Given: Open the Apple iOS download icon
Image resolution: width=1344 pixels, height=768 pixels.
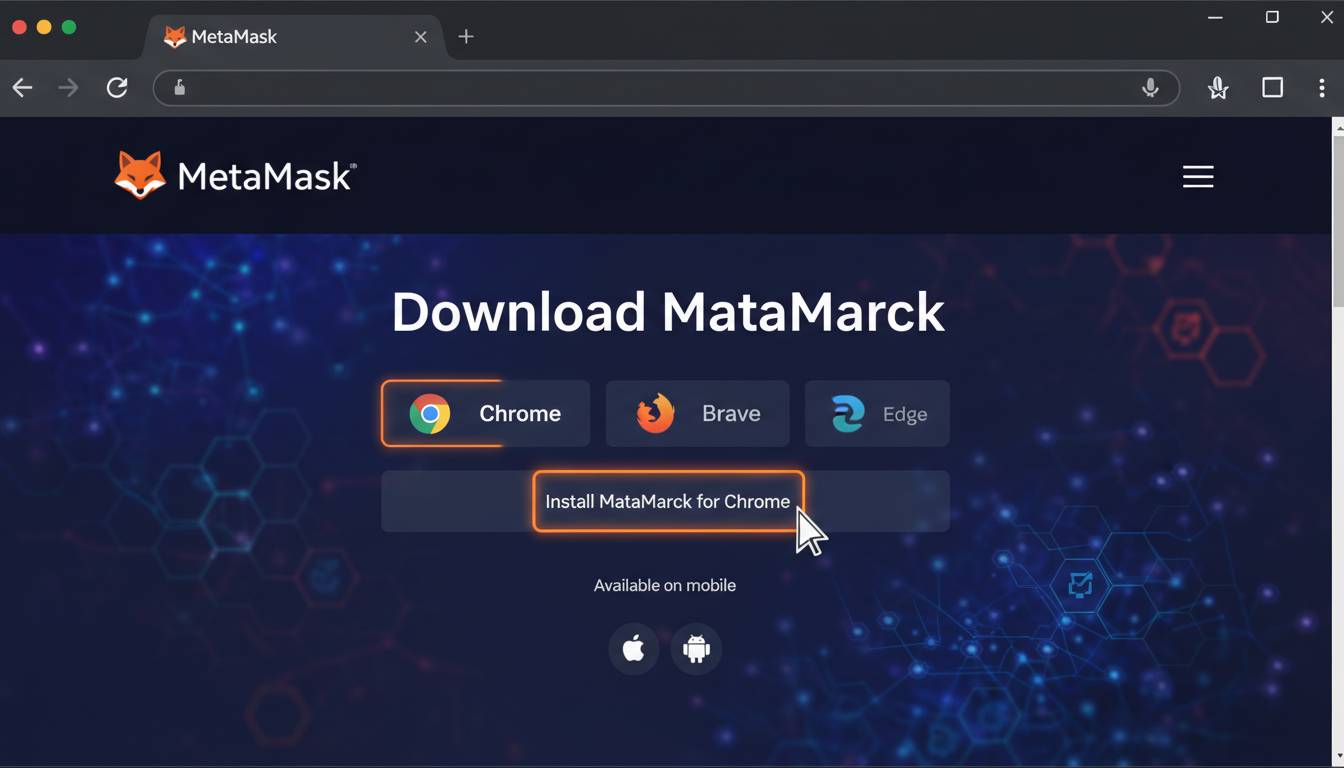Looking at the screenshot, I should coord(633,649).
